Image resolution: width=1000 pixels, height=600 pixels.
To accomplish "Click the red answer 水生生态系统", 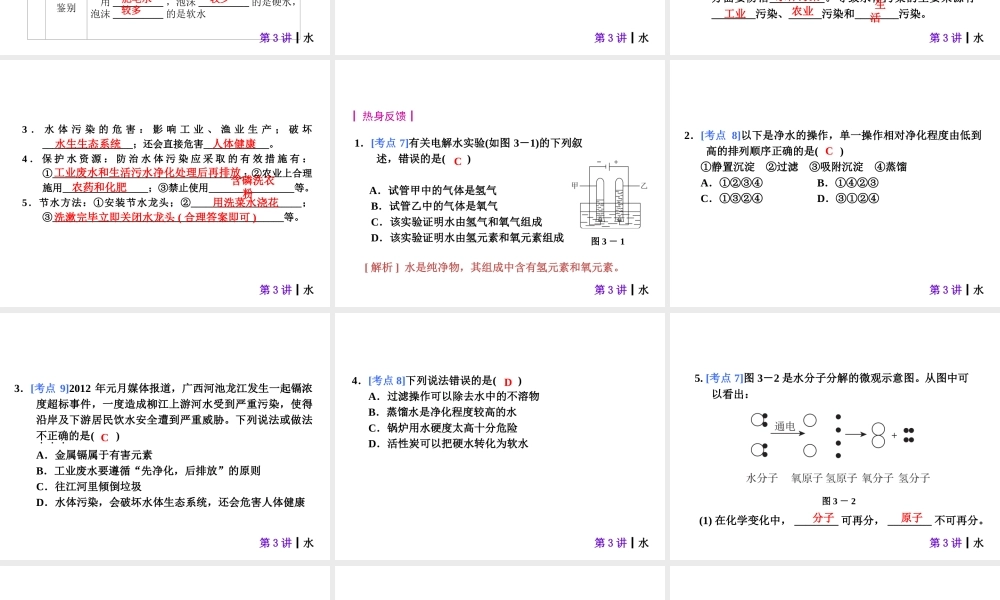I will click(x=88, y=144).
